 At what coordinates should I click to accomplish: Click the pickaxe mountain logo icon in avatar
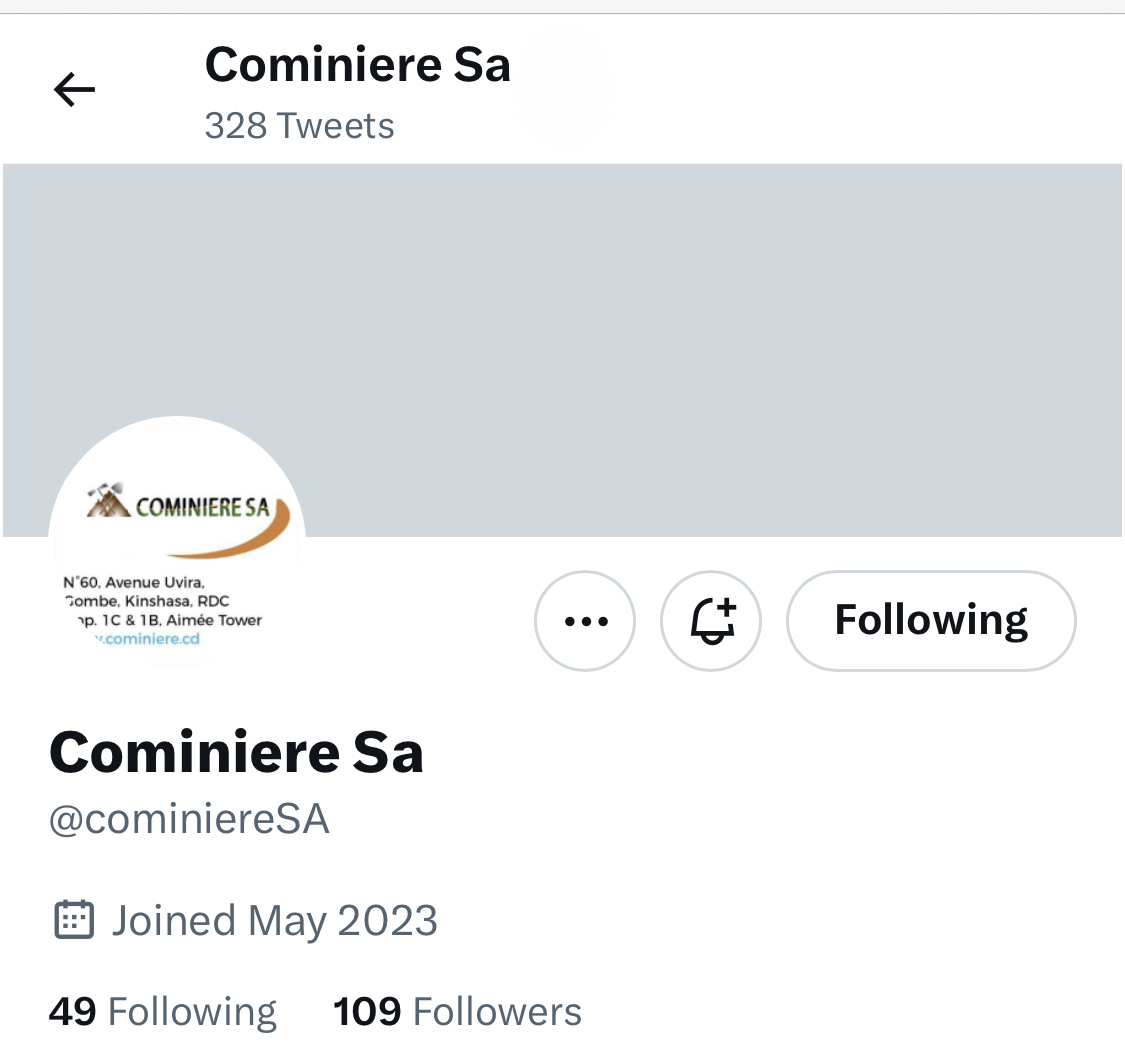click(108, 500)
